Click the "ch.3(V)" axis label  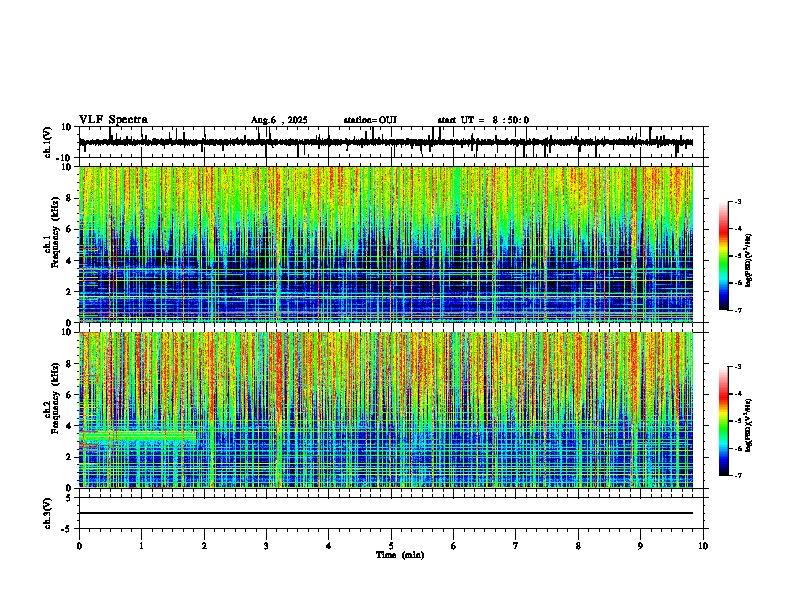(48, 513)
